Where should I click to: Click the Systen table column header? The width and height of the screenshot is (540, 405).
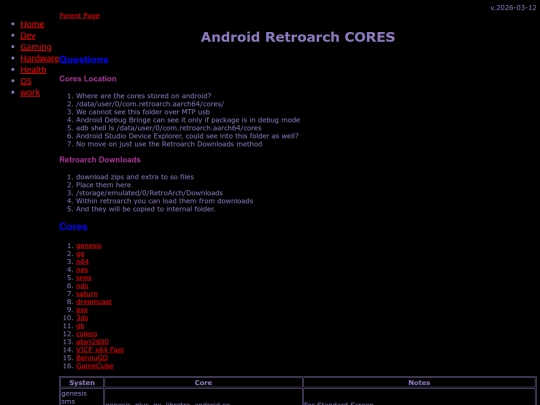click(x=82, y=383)
